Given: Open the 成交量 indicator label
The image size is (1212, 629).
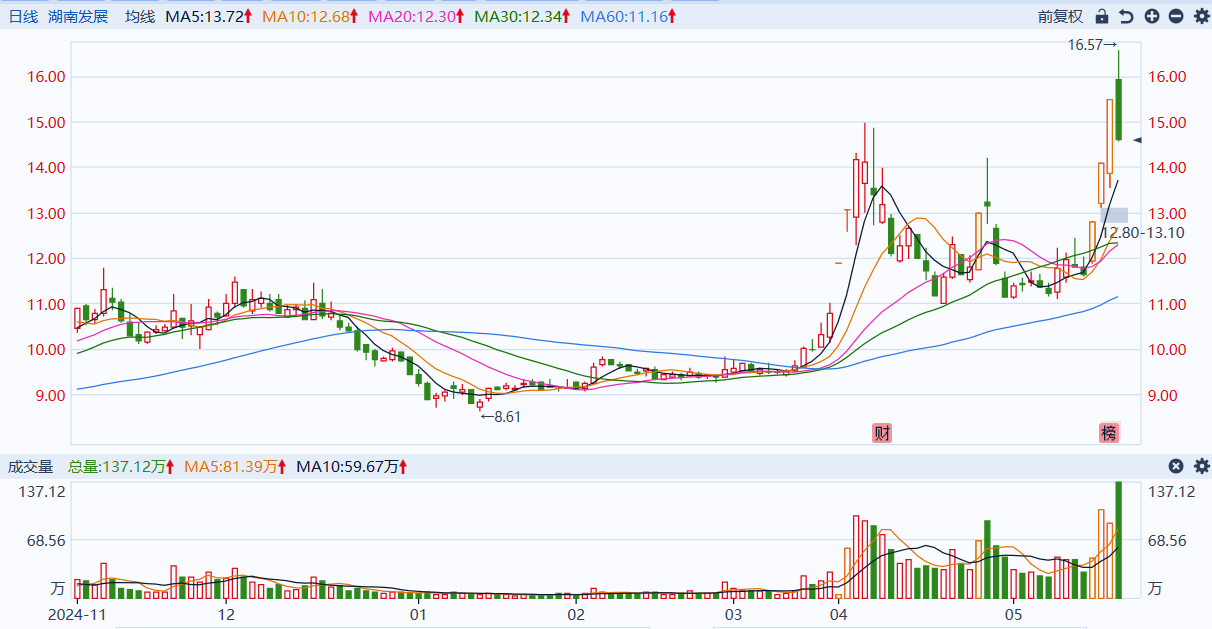Looking at the screenshot, I should click(31, 466).
